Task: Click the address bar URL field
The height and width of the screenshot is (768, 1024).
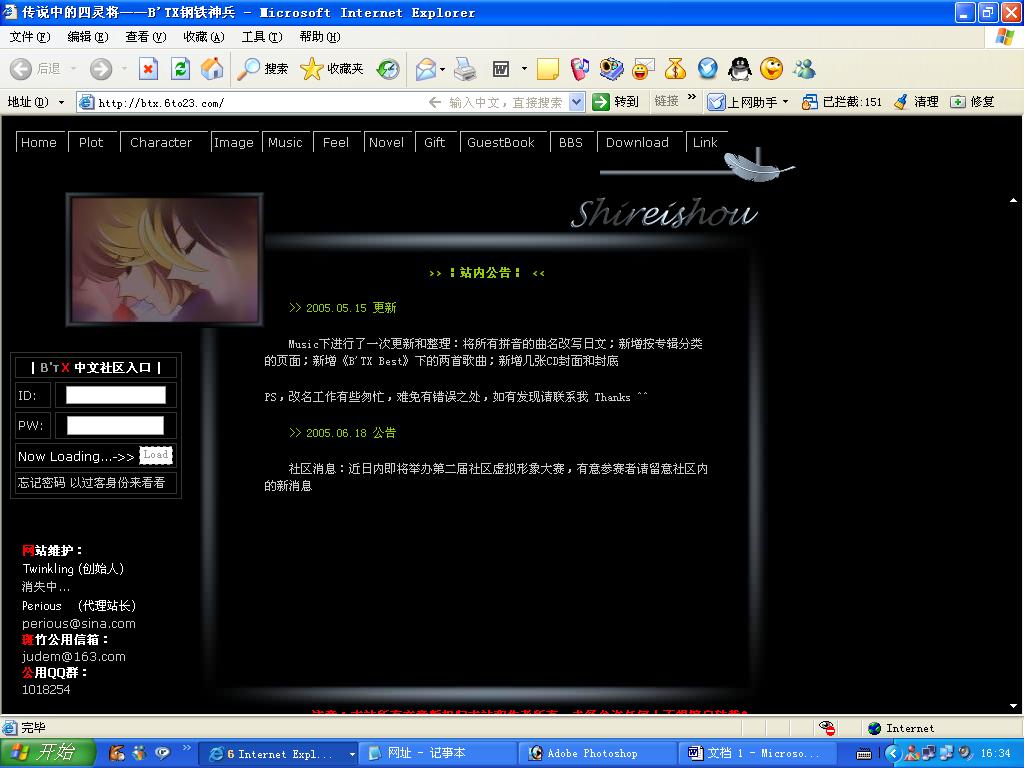Action: (261, 102)
